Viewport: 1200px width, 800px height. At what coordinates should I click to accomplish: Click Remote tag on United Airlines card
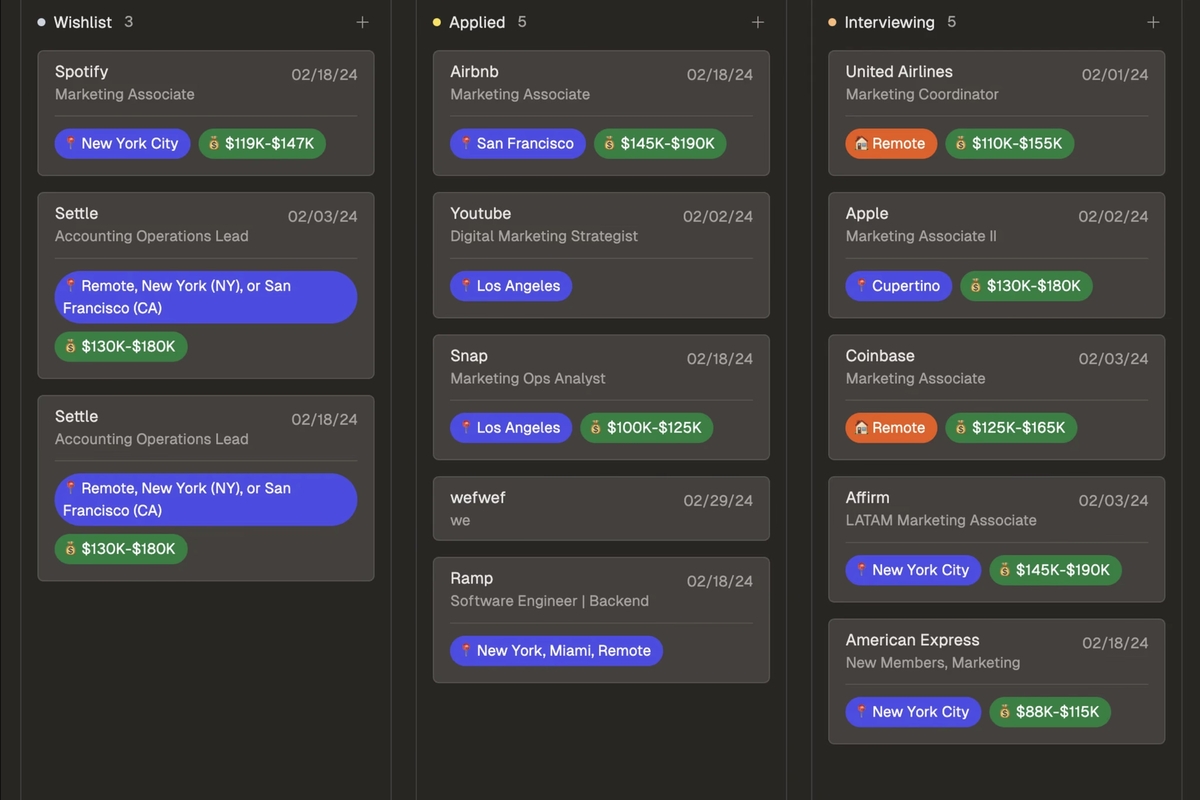891,143
